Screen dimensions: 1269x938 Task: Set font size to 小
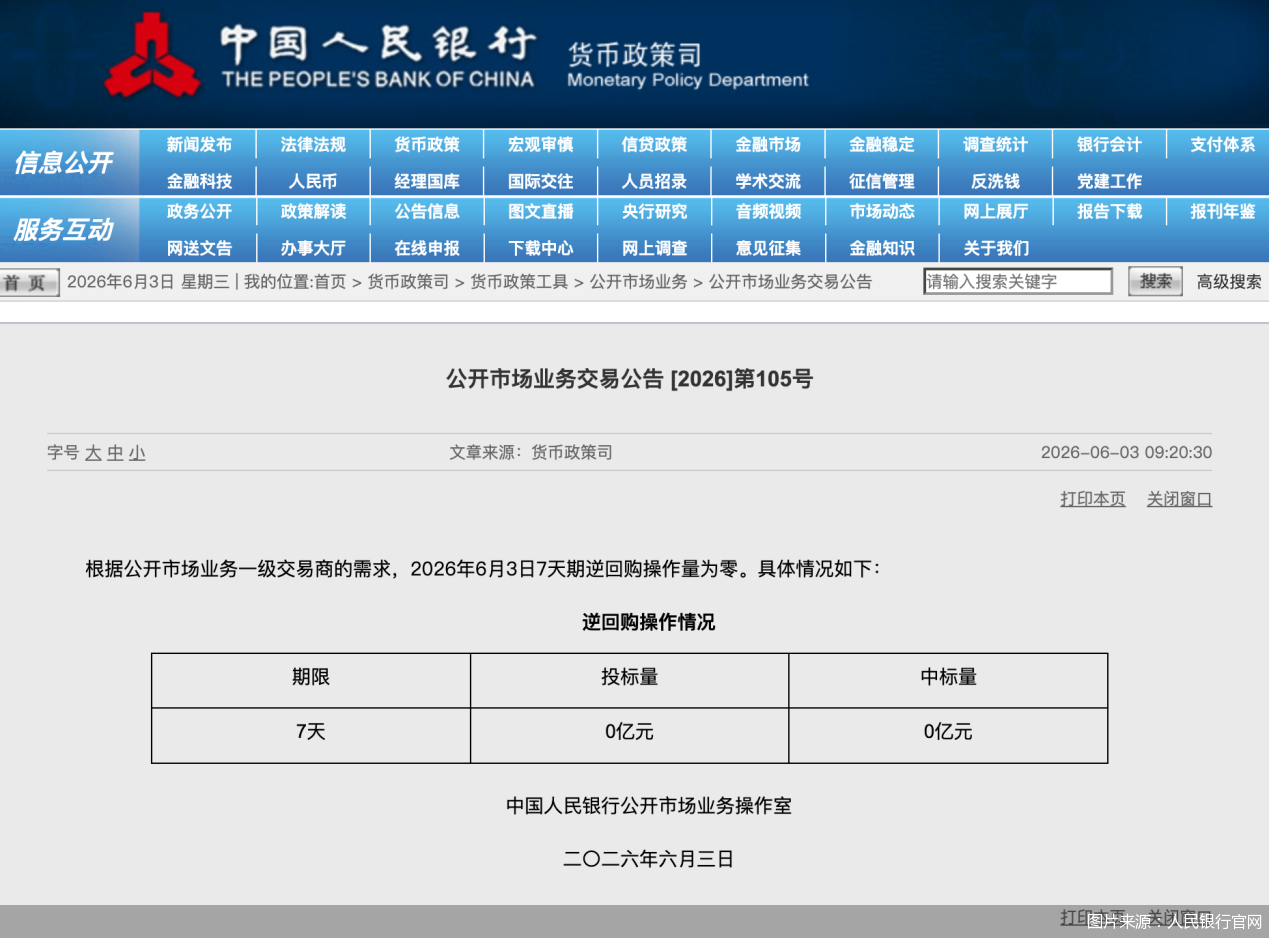(x=137, y=453)
